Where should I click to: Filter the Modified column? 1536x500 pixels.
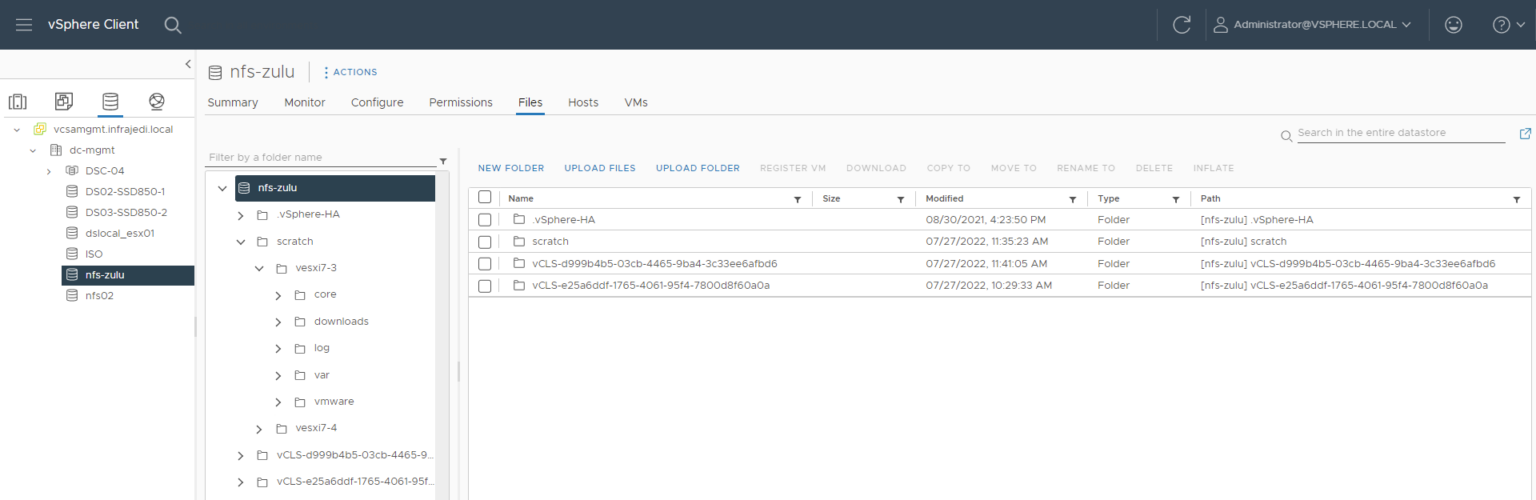tap(1072, 199)
